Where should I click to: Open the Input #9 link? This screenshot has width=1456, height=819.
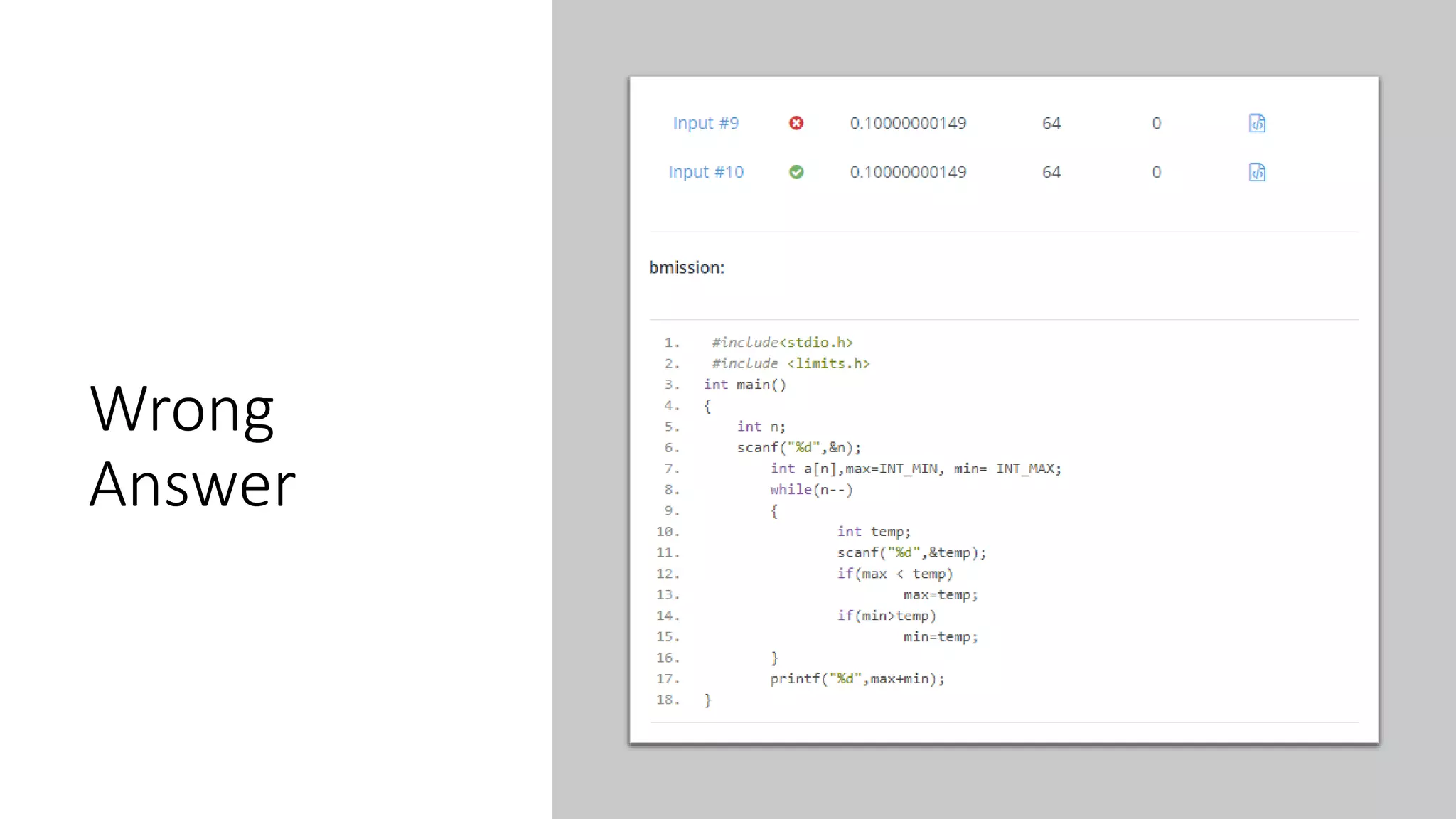[705, 123]
